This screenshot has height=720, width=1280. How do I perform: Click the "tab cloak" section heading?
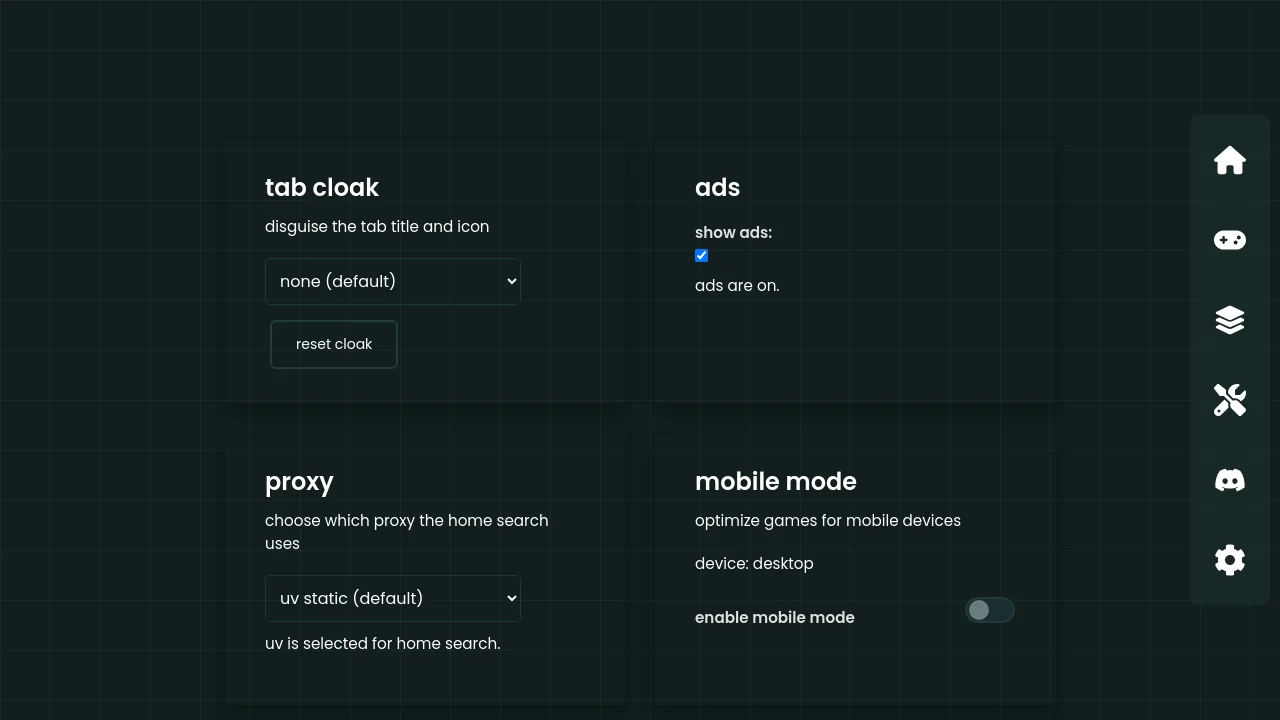tap(321, 188)
